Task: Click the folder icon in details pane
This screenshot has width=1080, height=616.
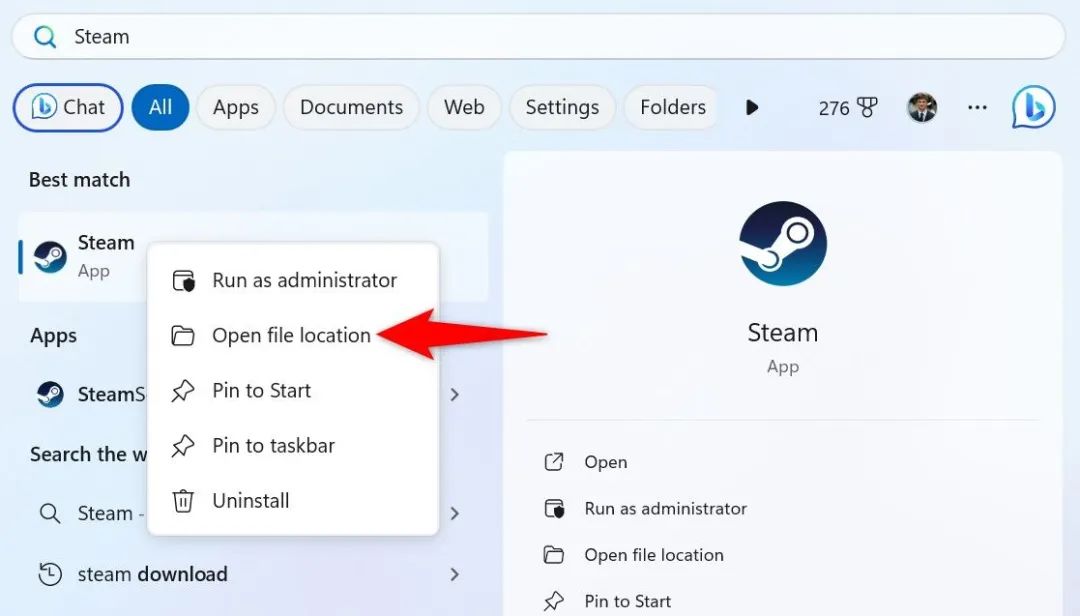Action: pyautogui.click(x=554, y=555)
